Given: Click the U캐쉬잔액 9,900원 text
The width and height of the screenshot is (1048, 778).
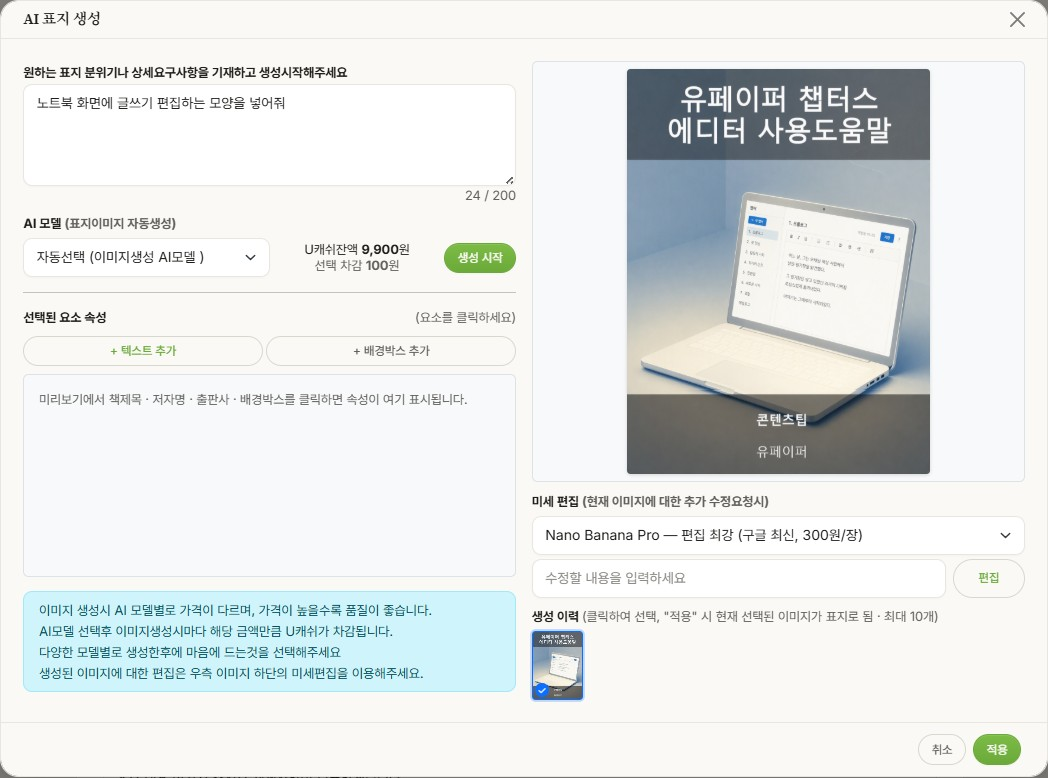Looking at the screenshot, I should pos(357,249).
